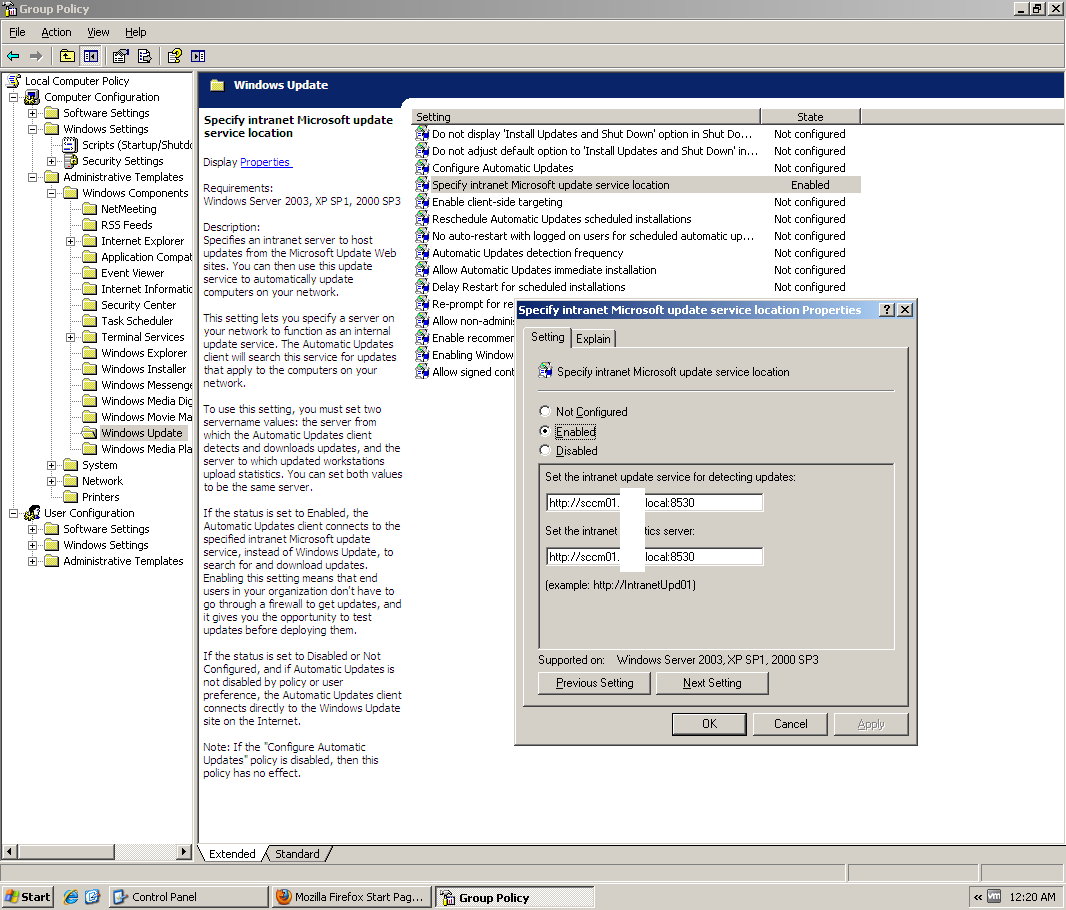Image resolution: width=1066 pixels, height=910 pixels.
Task: Confirm dialog with OK button
Action: point(709,724)
